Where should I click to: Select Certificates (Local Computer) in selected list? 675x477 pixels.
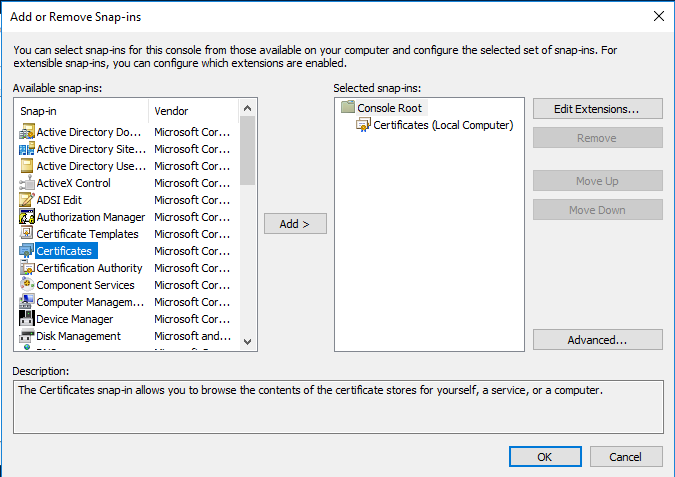(x=442, y=125)
